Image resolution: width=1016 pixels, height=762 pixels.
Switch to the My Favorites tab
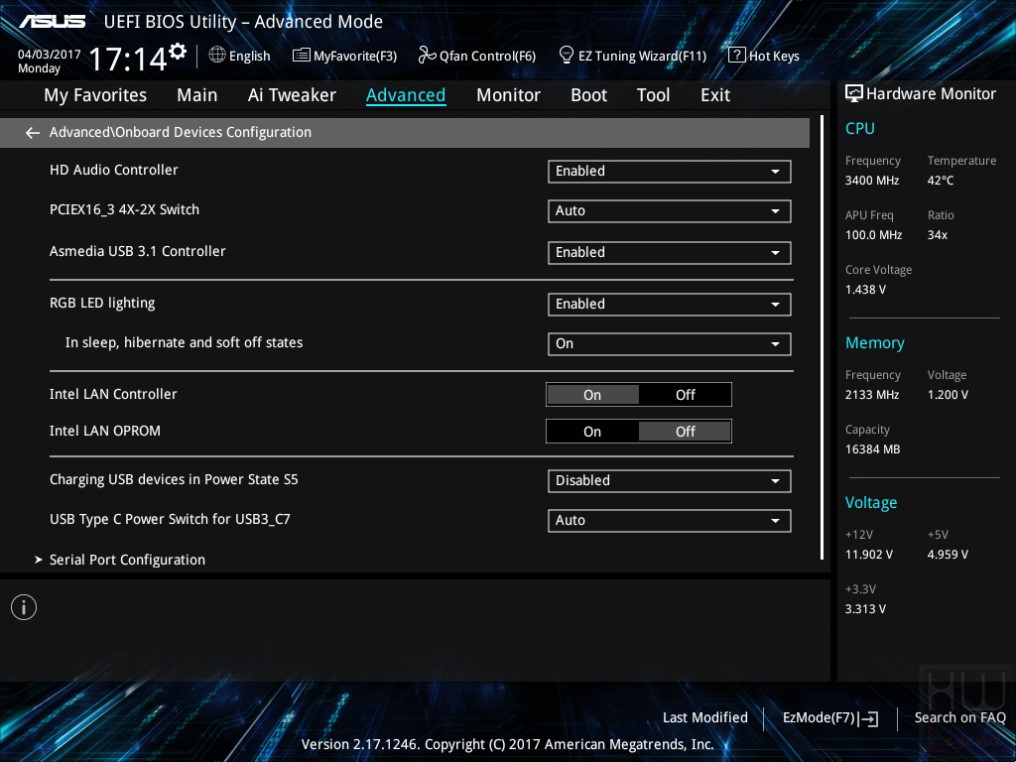95,95
